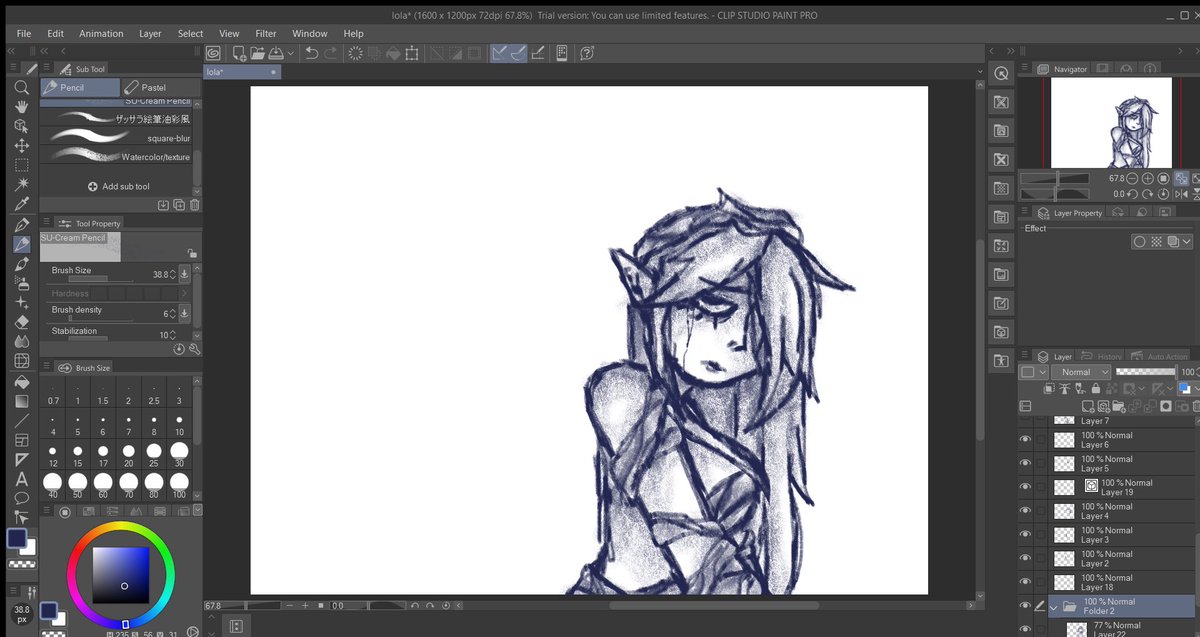Click Add sub tool button
1200x637 pixels.
pos(118,186)
